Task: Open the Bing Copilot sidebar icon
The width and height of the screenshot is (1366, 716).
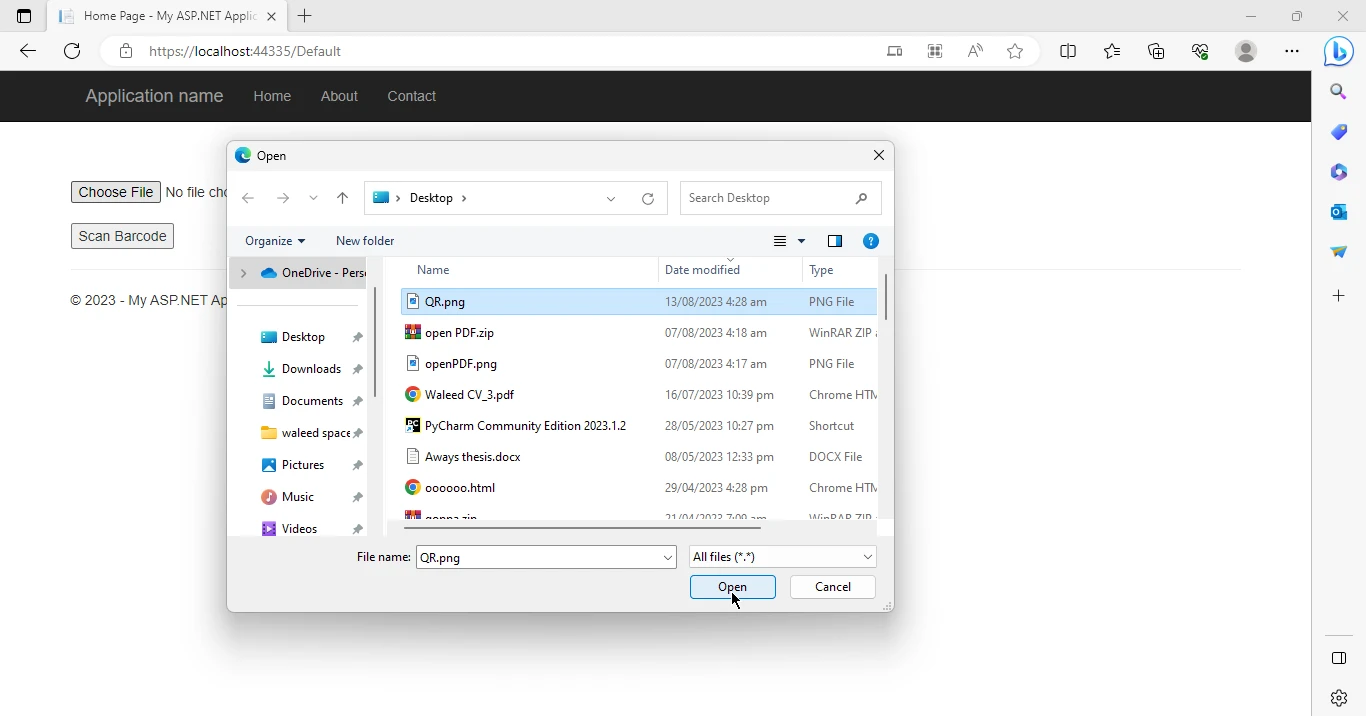Action: 1339,52
